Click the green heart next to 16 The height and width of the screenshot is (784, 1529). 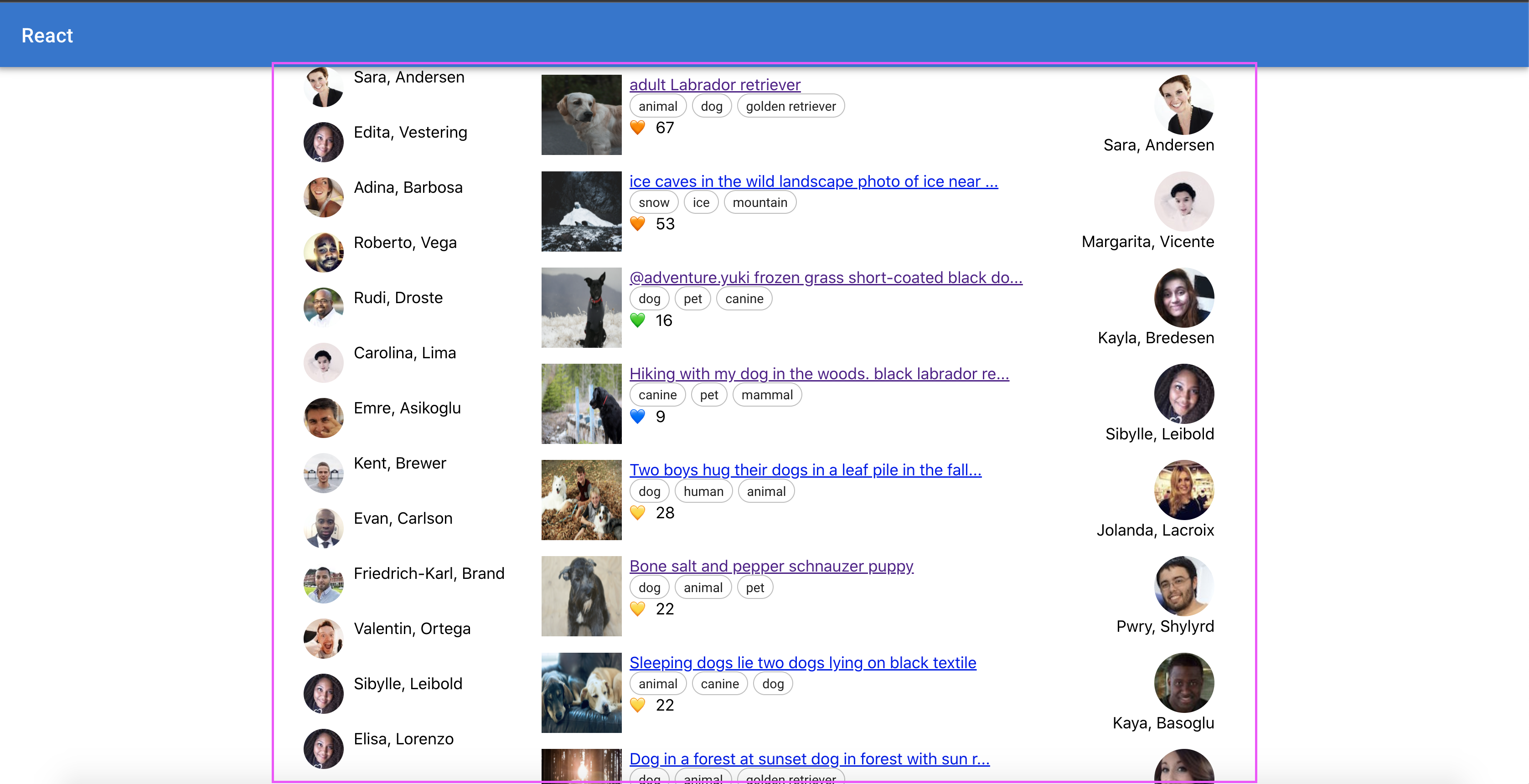(x=637, y=320)
